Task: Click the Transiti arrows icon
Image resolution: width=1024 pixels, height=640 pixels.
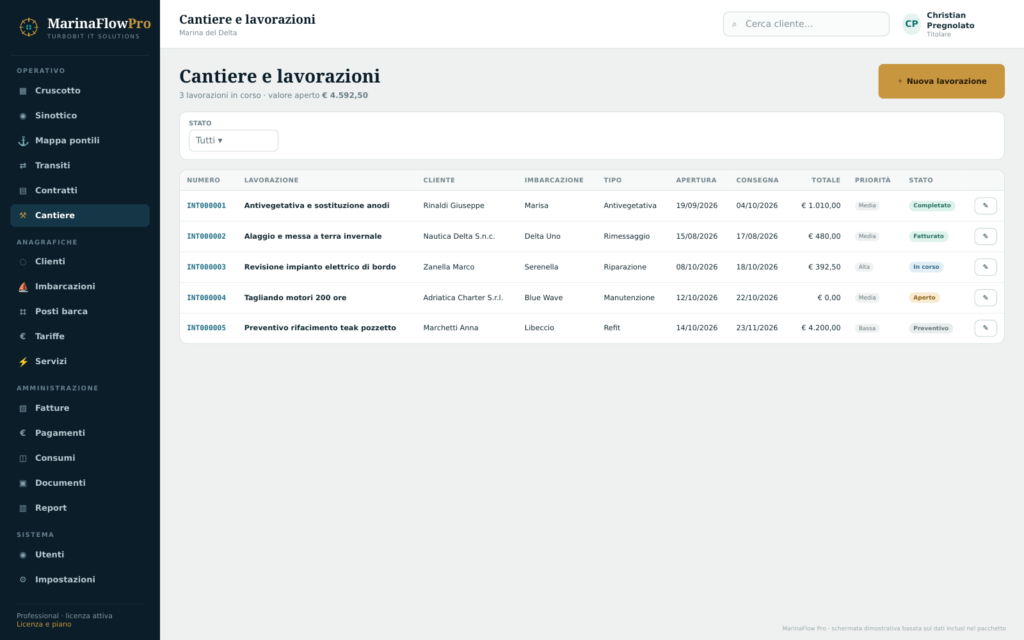Action: pos(23,166)
